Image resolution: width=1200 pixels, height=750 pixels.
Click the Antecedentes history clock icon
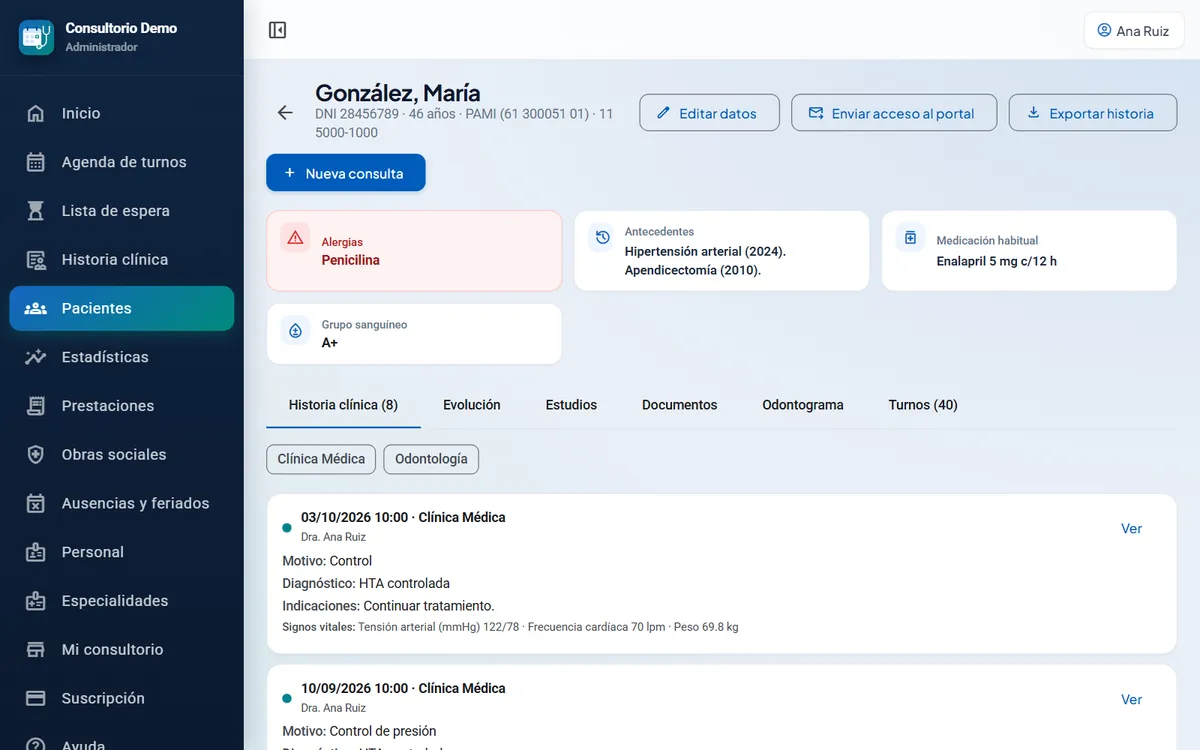pos(602,237)
